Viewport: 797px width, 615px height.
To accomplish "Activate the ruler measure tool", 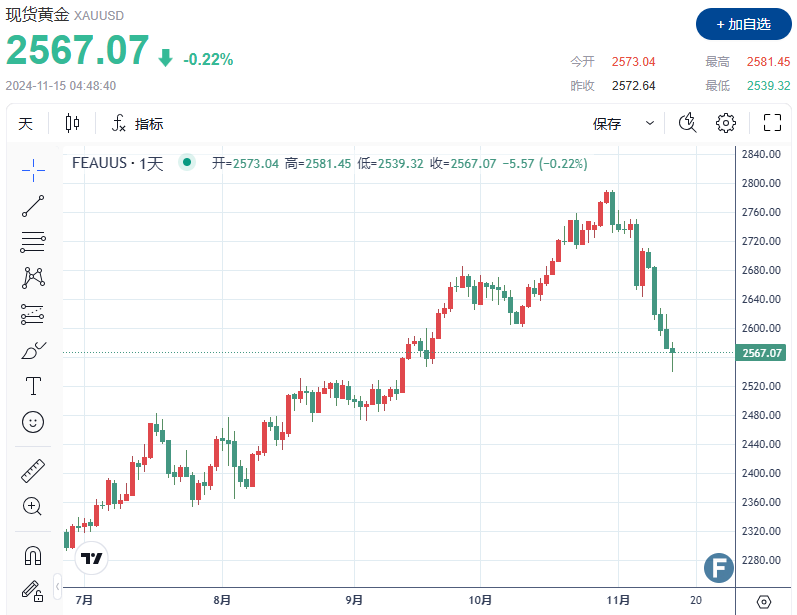I will click(33, 470).
